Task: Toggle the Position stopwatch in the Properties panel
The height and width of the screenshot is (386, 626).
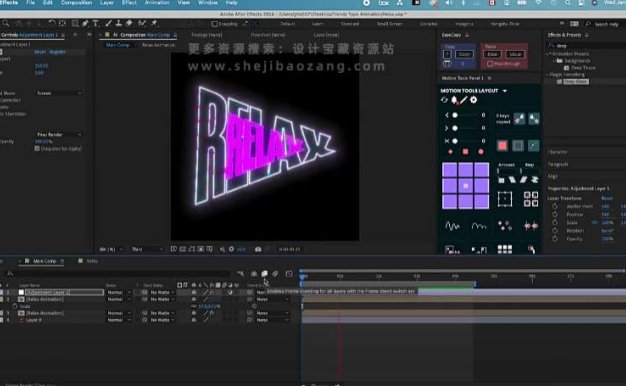Action: [555, 214]
